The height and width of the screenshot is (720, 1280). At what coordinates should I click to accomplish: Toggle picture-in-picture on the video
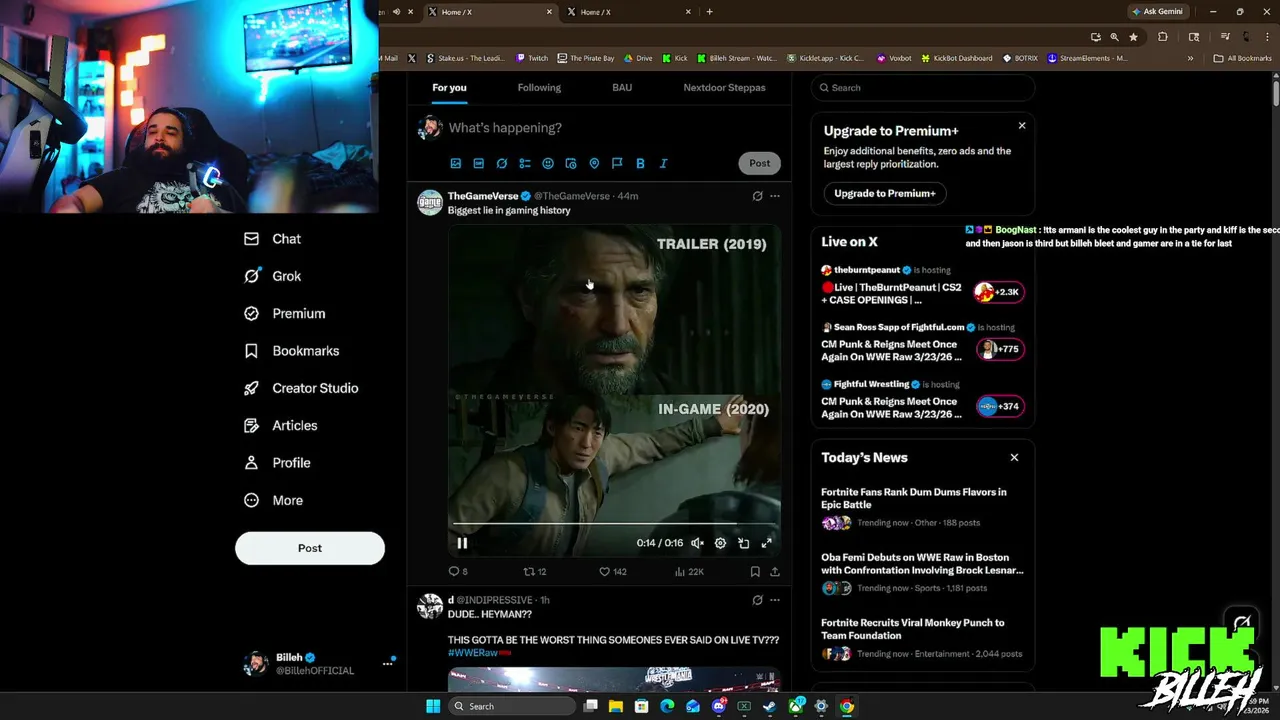pos(743,543)
